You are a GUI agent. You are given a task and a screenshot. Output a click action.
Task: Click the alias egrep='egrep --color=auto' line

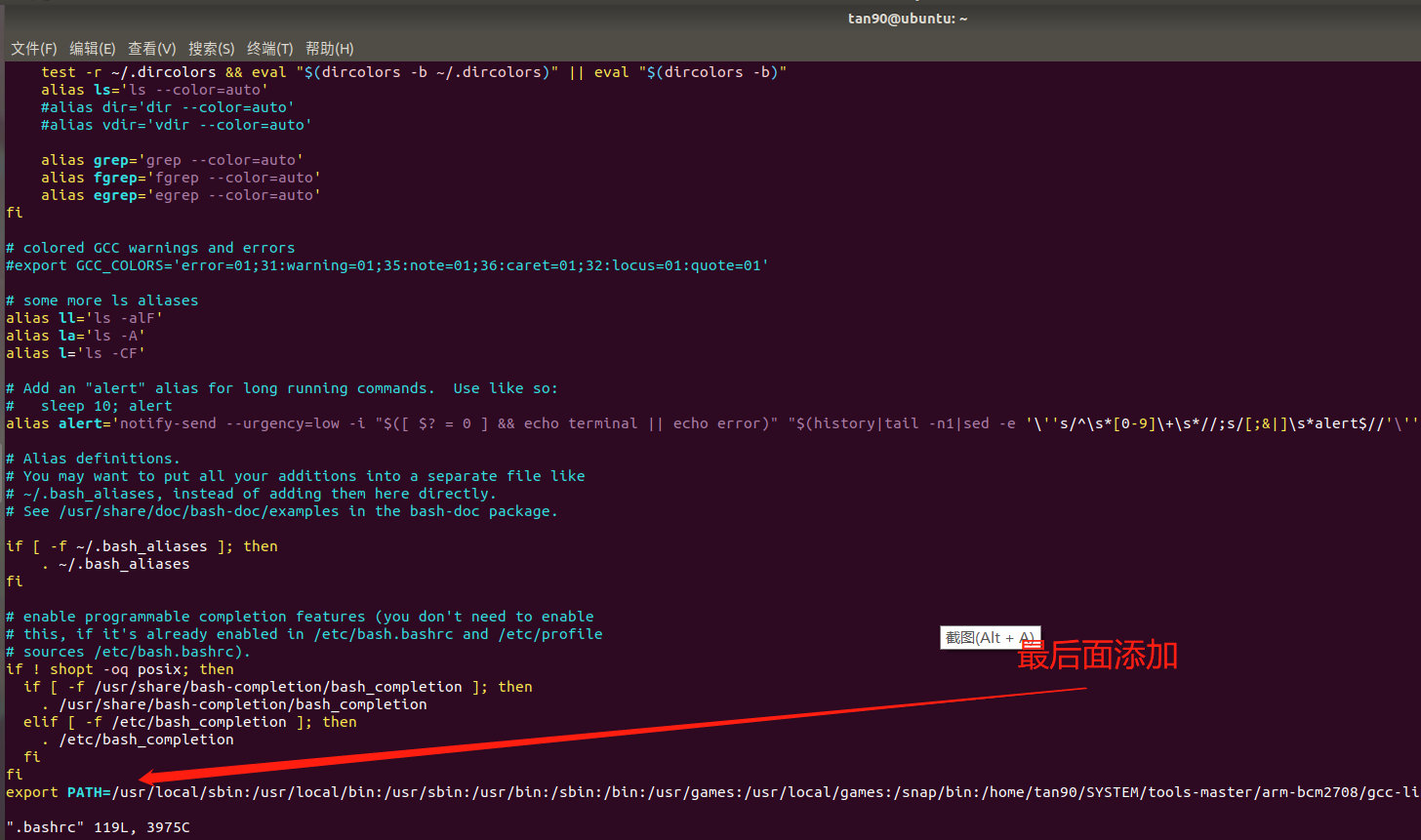coord(181,195)
